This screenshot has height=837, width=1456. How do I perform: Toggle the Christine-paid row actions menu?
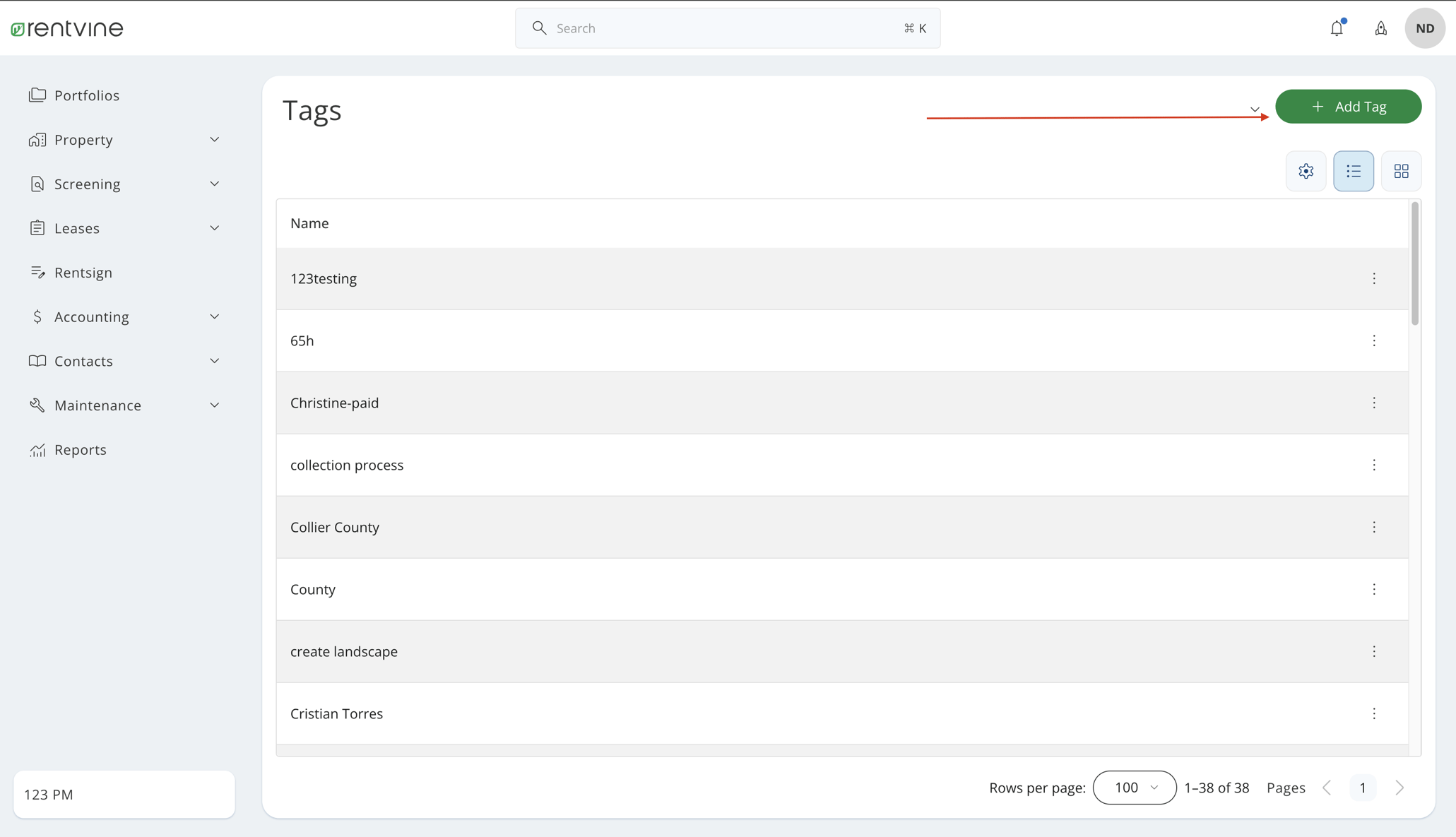pyautogui.click(x=1374, y=403)
